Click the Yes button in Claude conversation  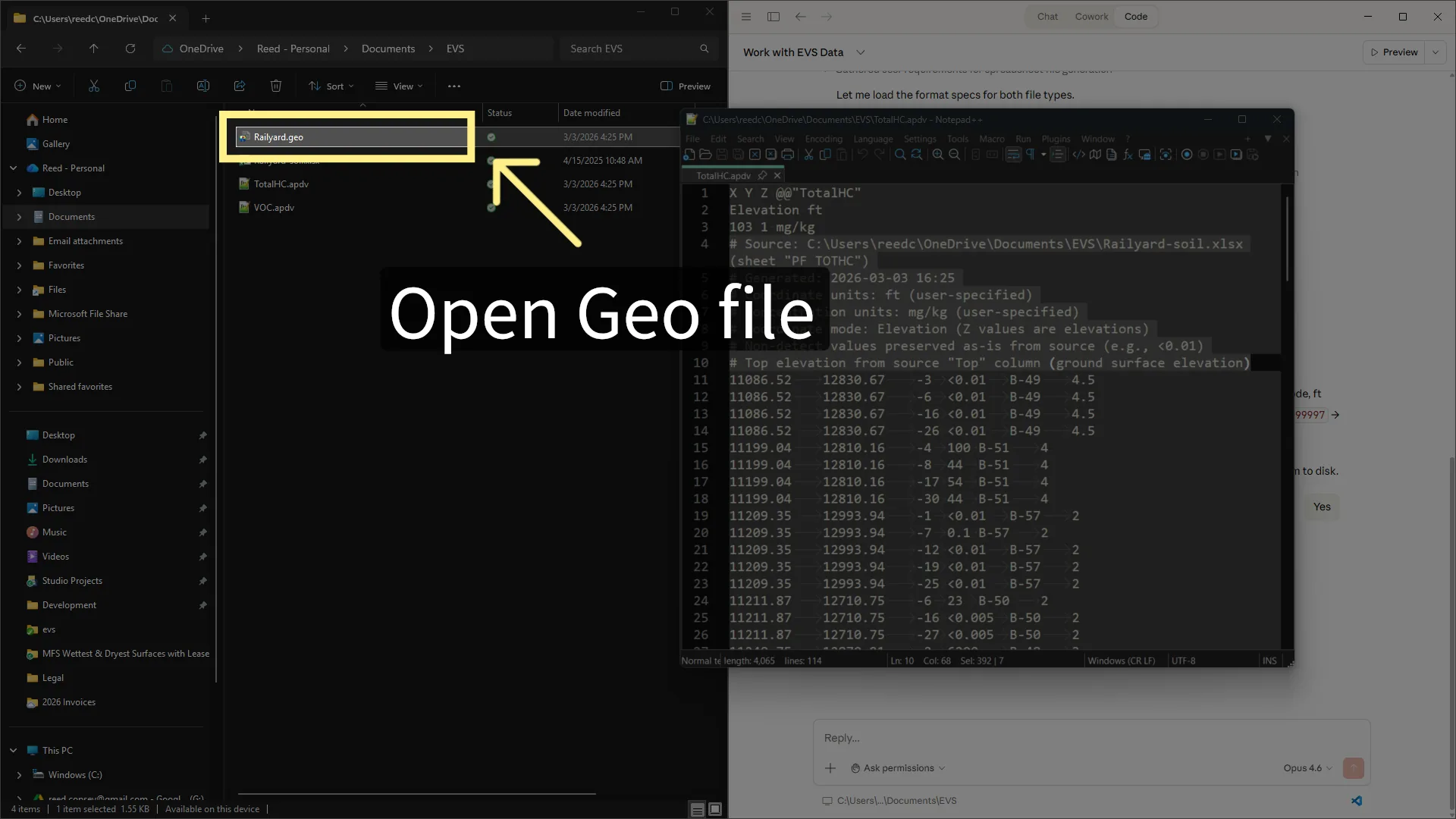tap(1322, 507)
